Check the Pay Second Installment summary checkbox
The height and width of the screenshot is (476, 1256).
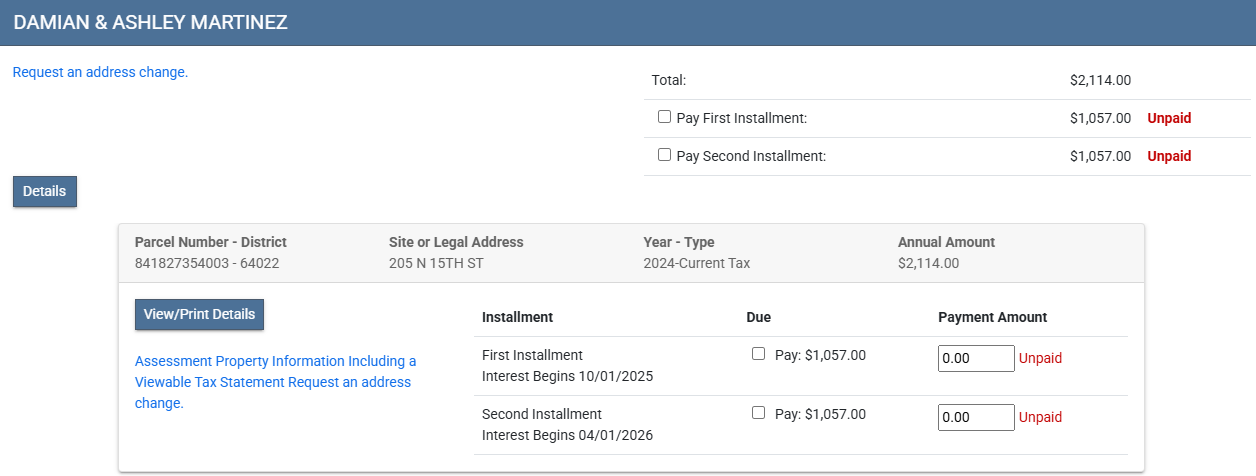tap(664, 155)
